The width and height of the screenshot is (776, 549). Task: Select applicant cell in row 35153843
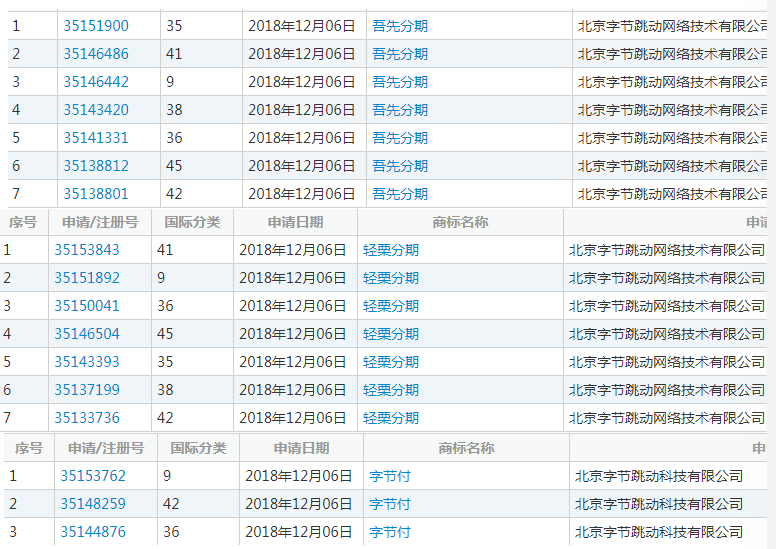[x=667, y=250]
